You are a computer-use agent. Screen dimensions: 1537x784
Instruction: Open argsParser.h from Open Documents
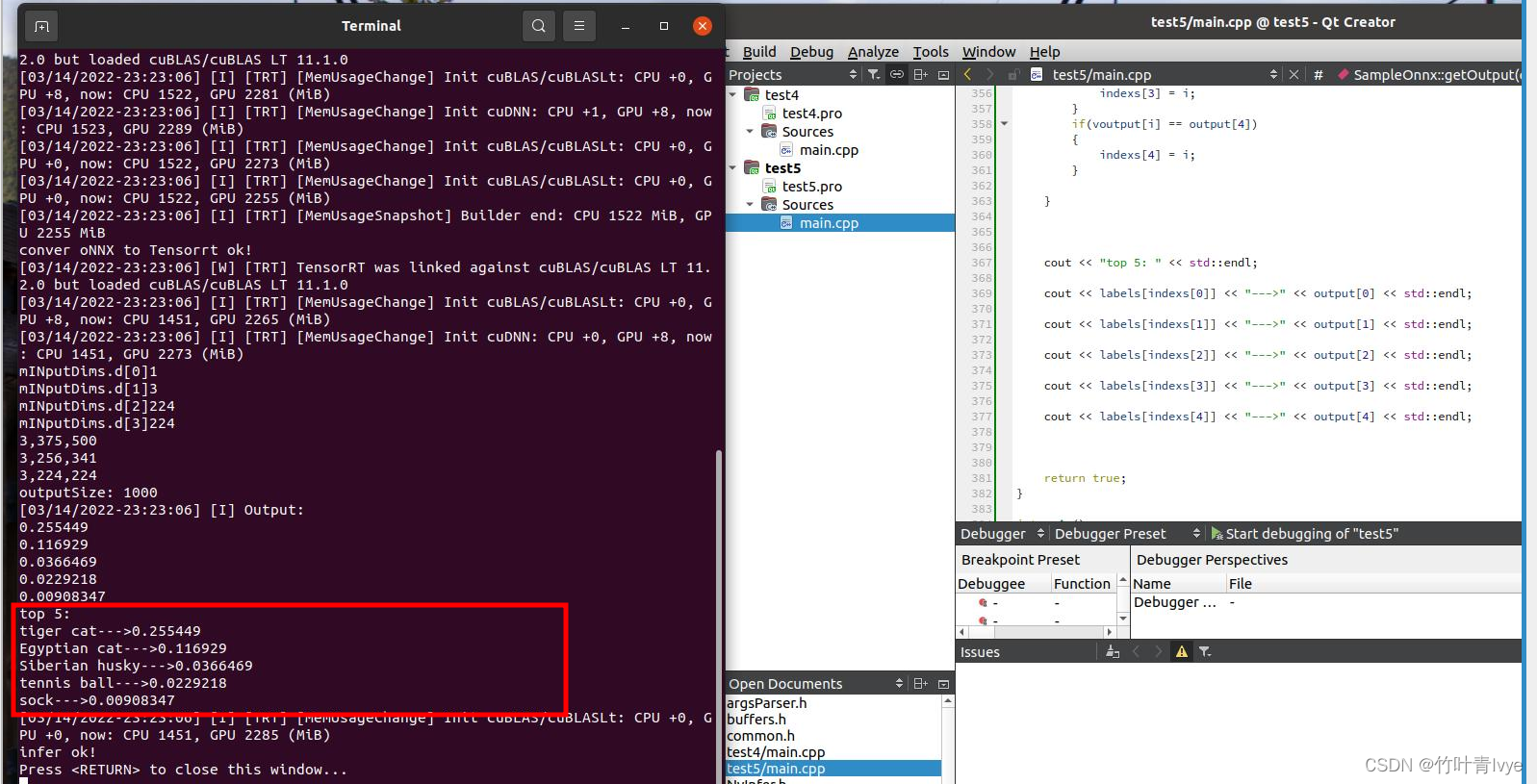point(766,702)
